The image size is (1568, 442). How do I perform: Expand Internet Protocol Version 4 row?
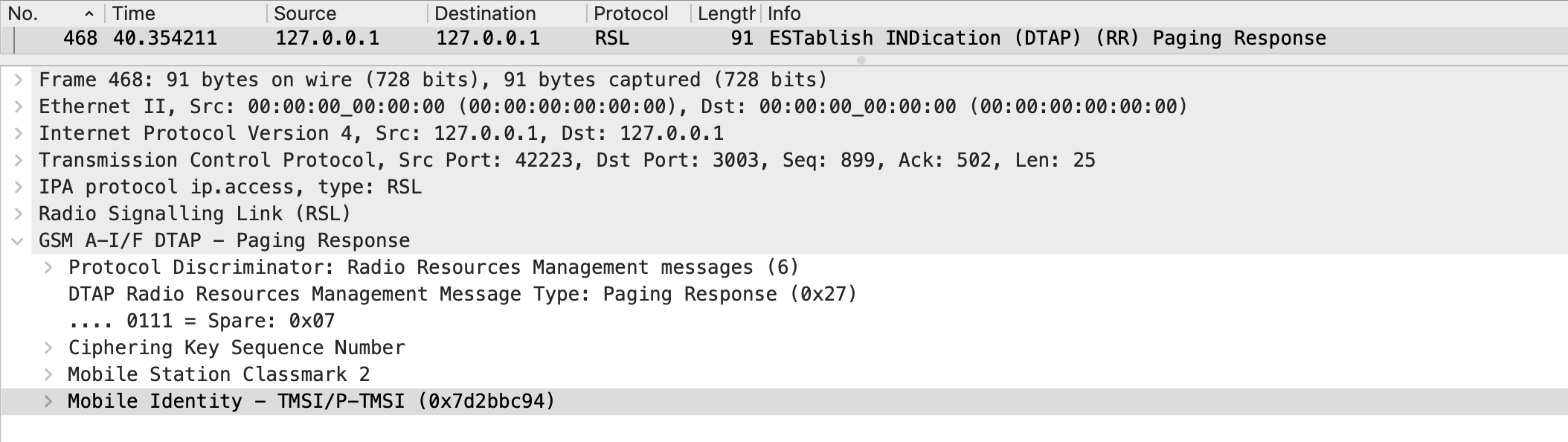18,133
